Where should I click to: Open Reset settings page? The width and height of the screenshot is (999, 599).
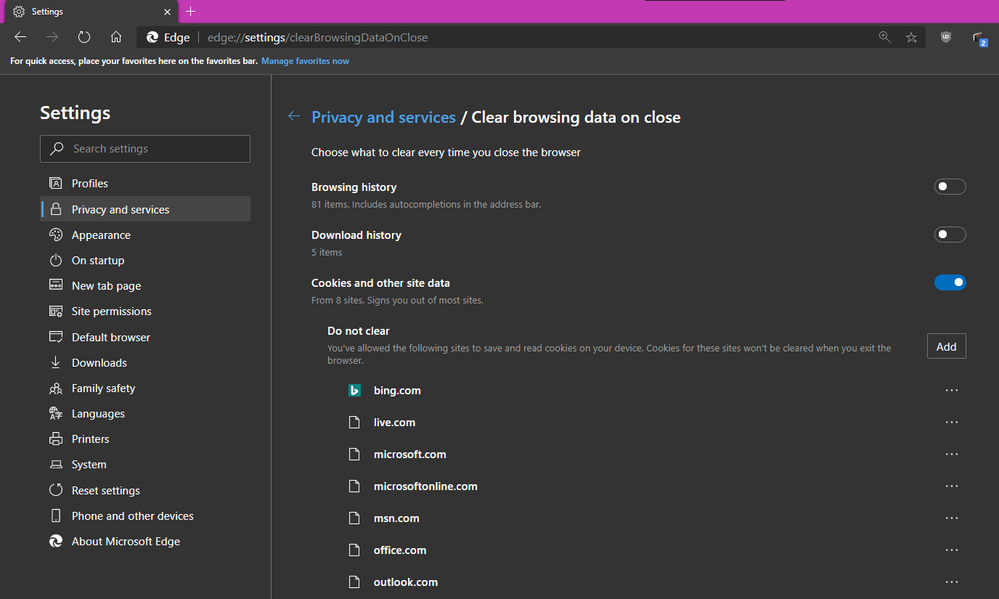pos(145,491)
